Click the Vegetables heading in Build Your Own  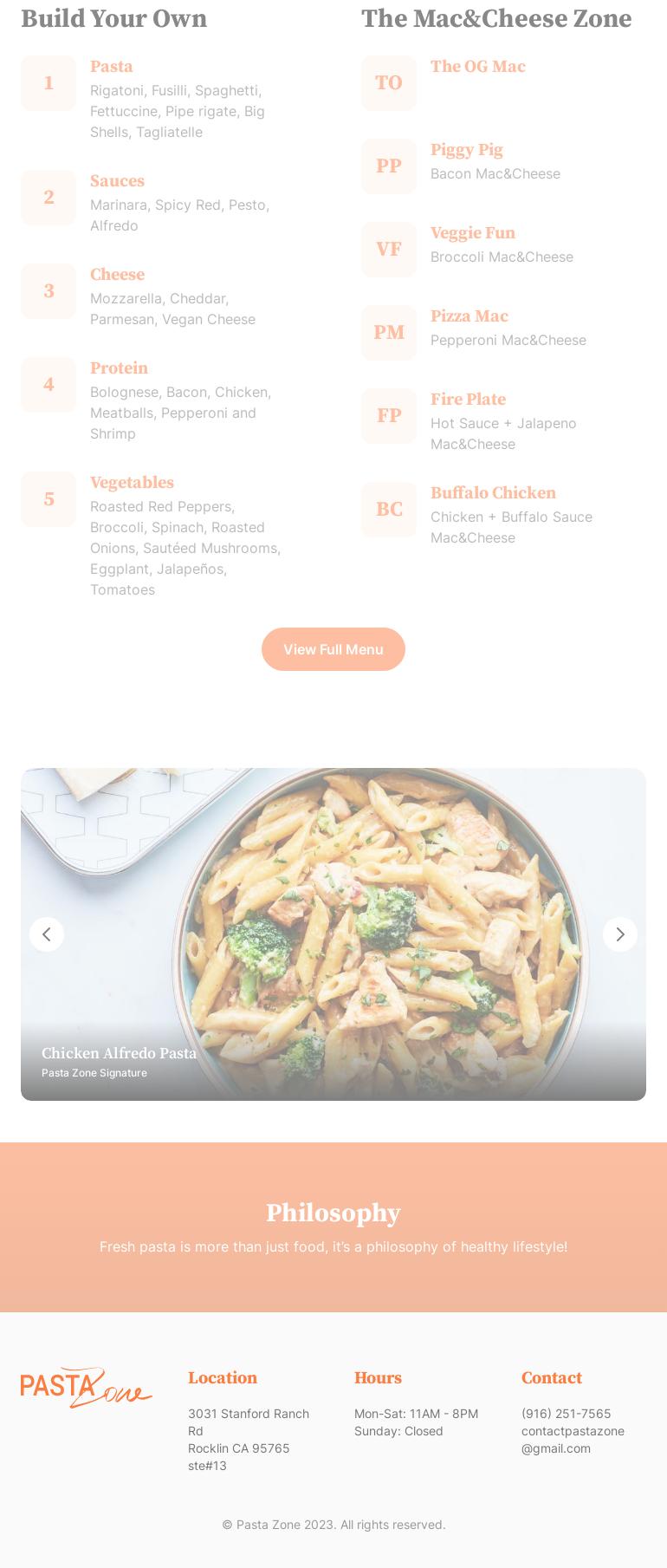tap(132, 483)
